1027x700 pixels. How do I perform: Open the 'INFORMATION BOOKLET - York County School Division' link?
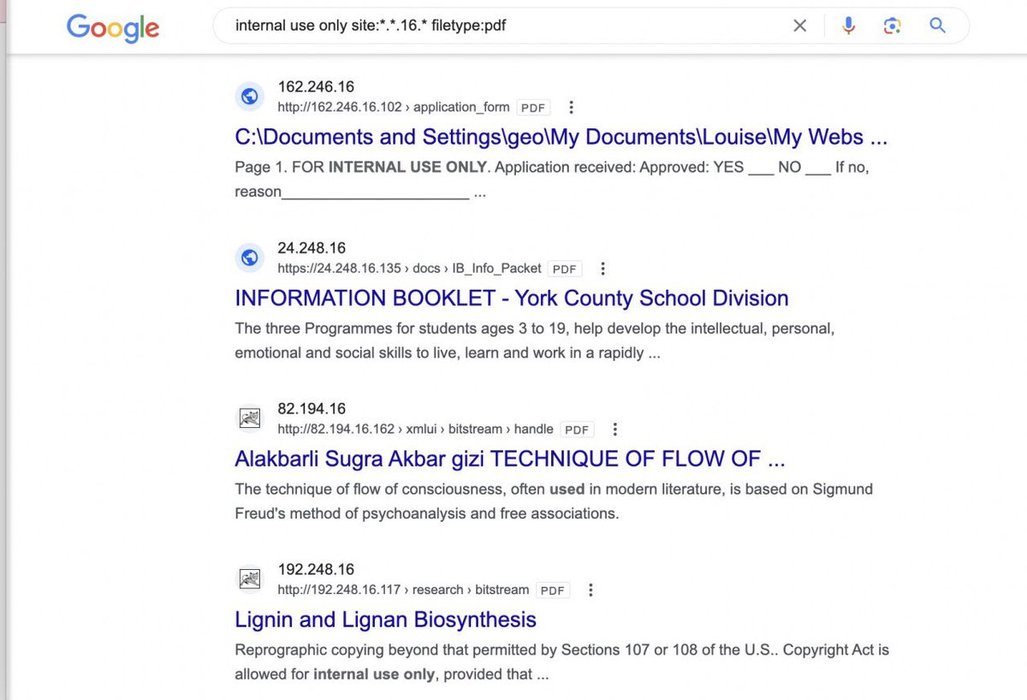coord(512,298)
